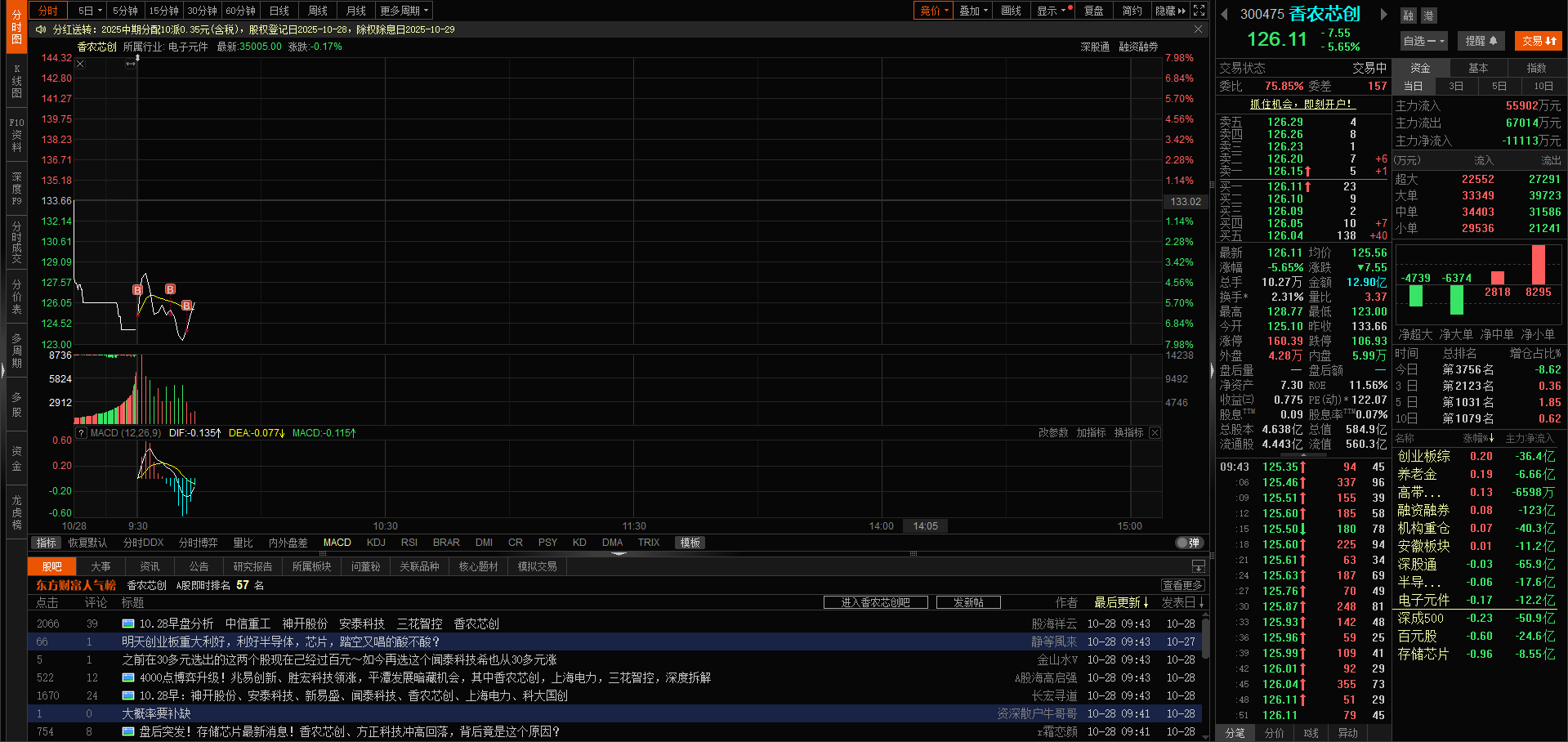Click the collapse icon of the news panel
1568x742 pixels.
(x=1198, y=566)
